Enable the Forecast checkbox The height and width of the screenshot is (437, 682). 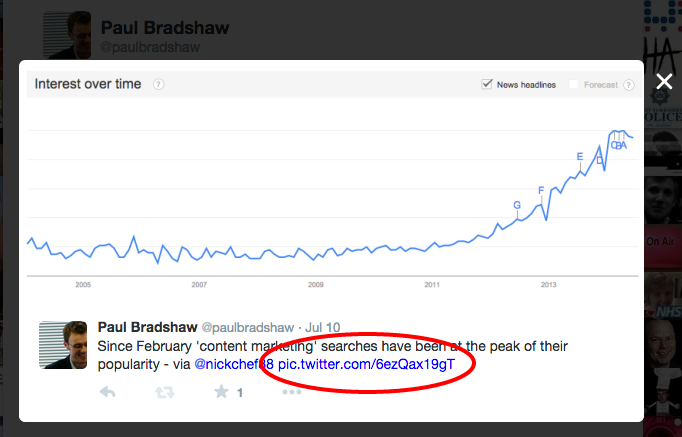pos(574,85)
